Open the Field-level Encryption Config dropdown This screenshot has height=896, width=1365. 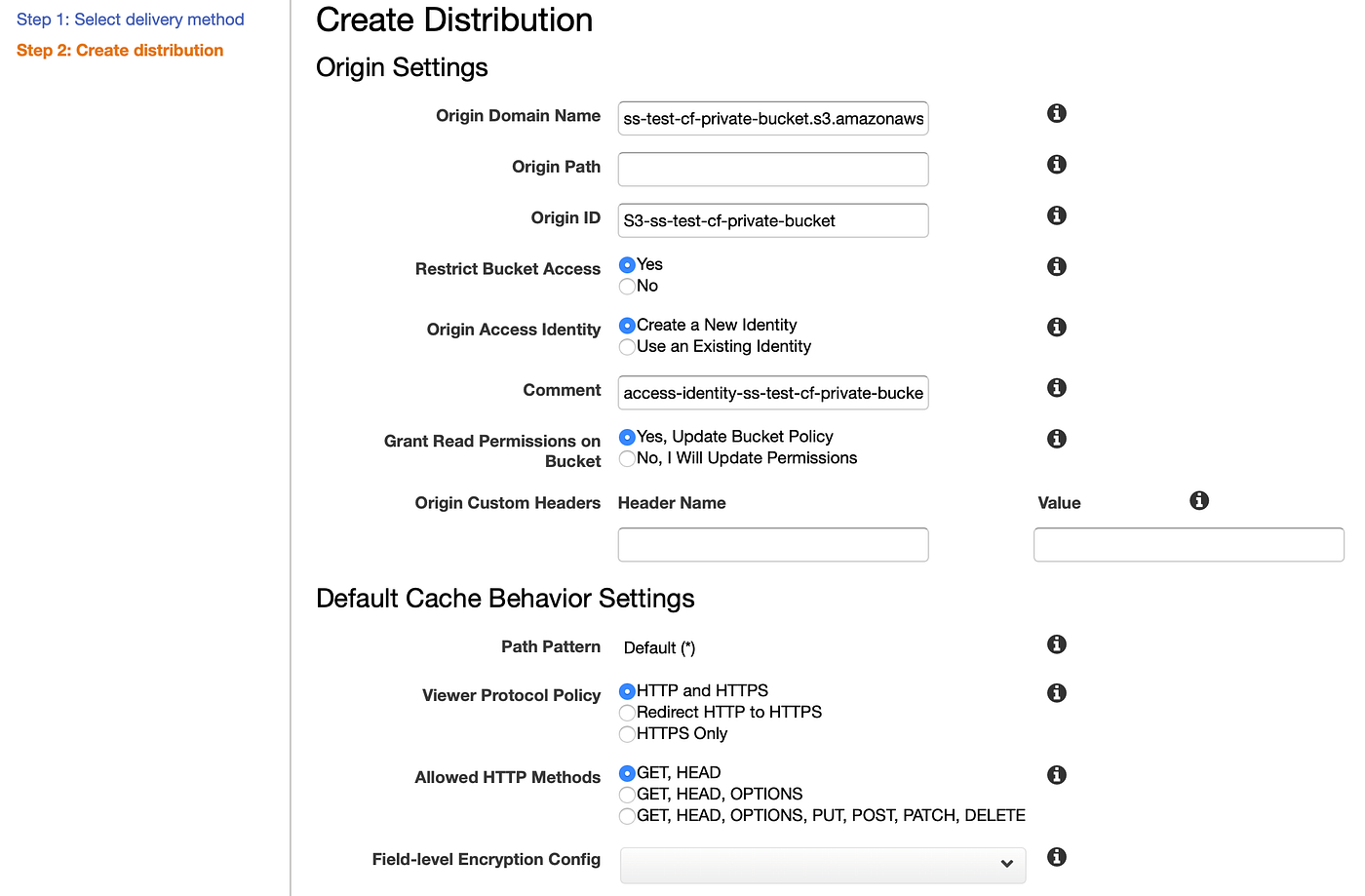point(822,865)
